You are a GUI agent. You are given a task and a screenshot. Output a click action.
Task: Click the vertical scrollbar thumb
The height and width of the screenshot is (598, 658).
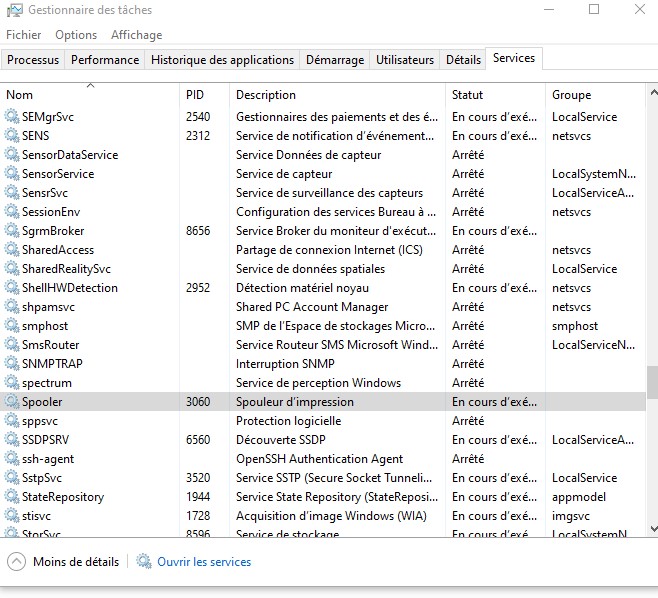pos(652,382)
